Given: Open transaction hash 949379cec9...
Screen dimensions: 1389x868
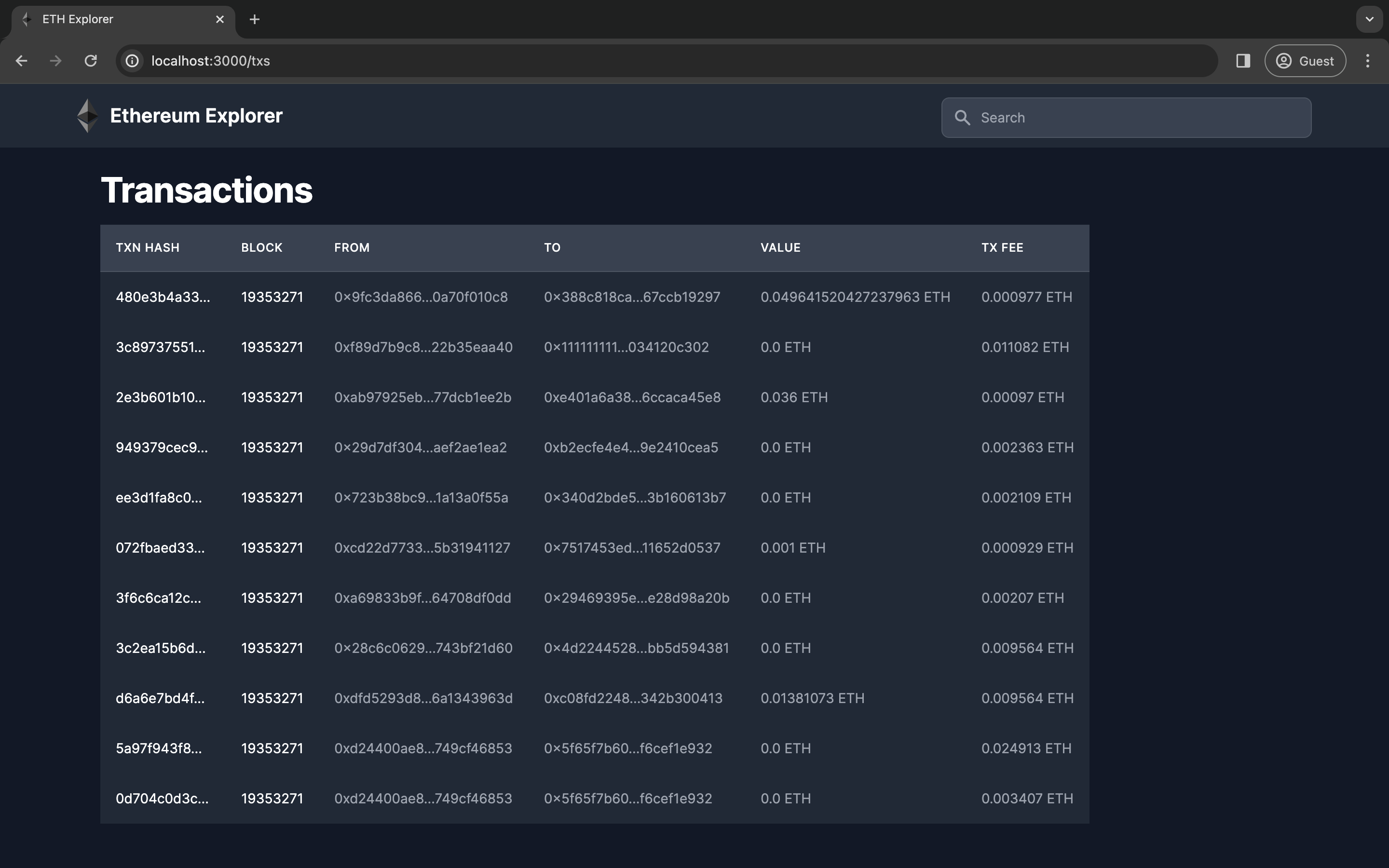Looking at the screenshot, I should 162,447.
